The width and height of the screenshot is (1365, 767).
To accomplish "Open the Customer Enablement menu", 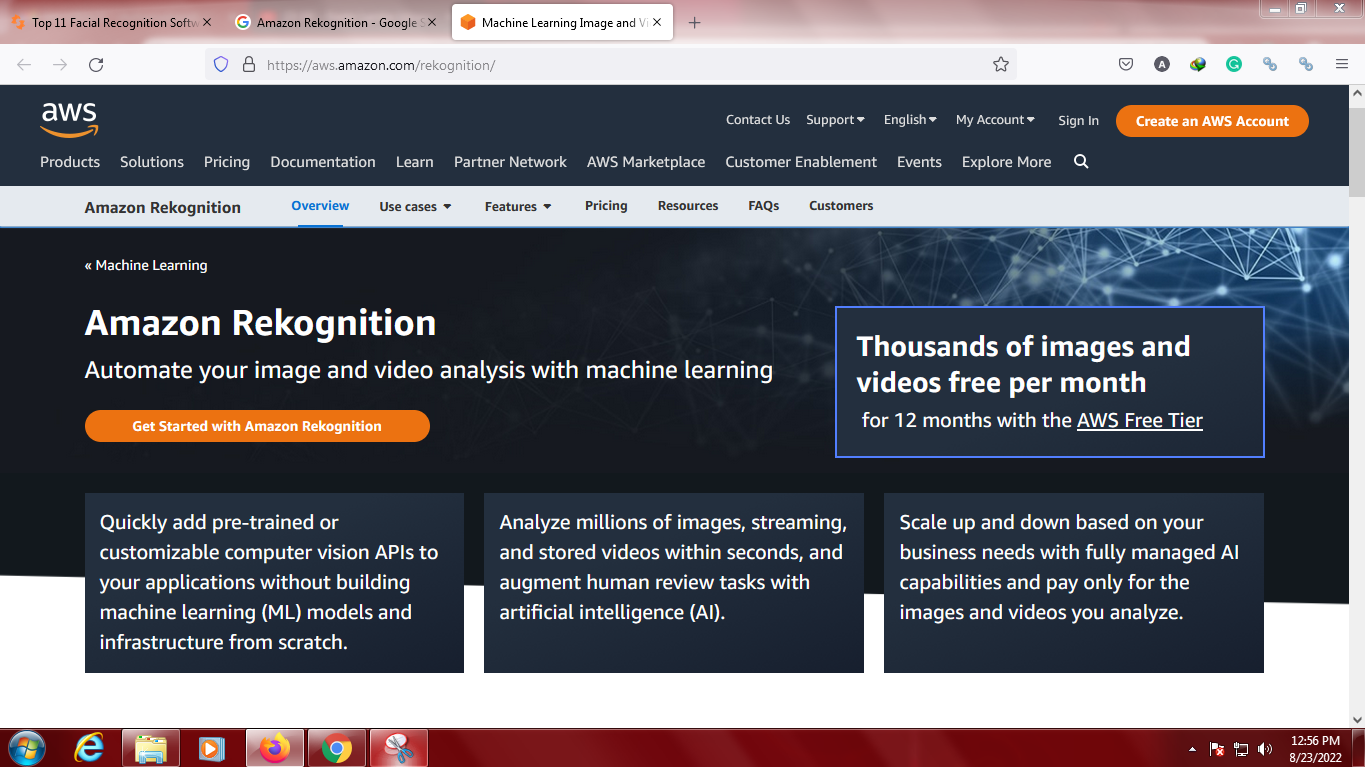I will [801, 162].
